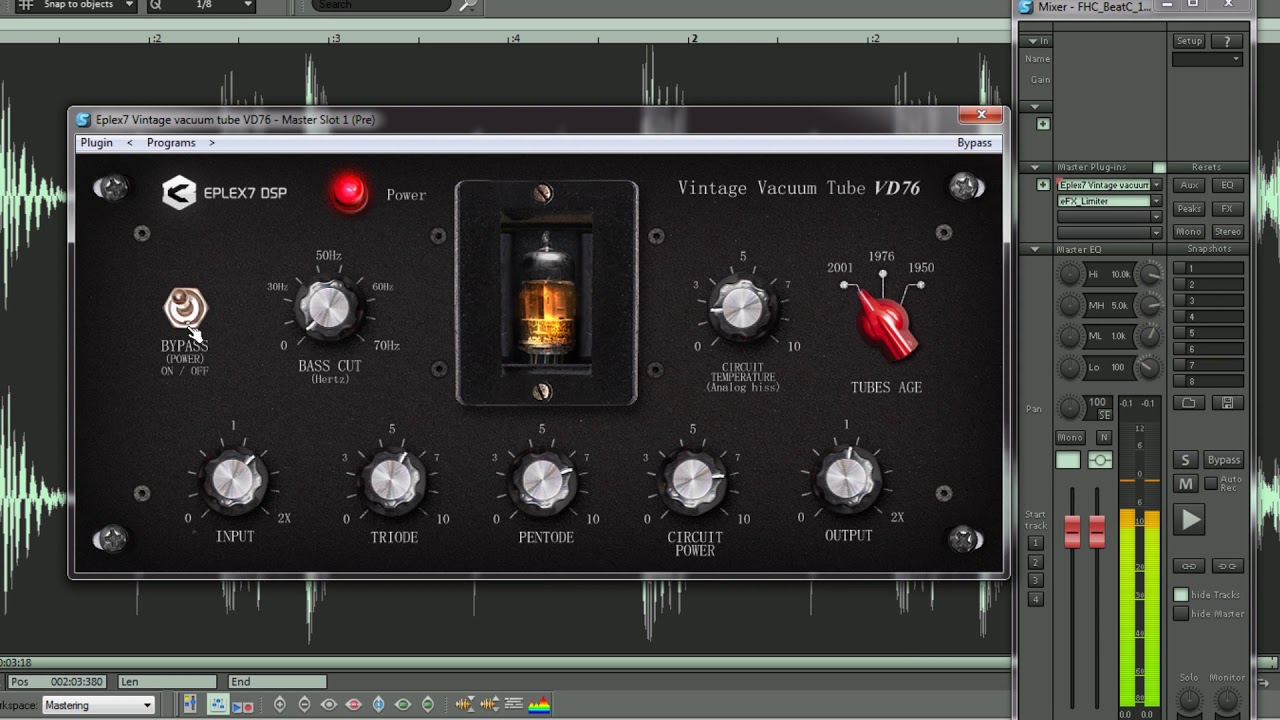Click the right unlink icon button
This screenshot has width=1280, height=720.
[x=1228, y=566]
